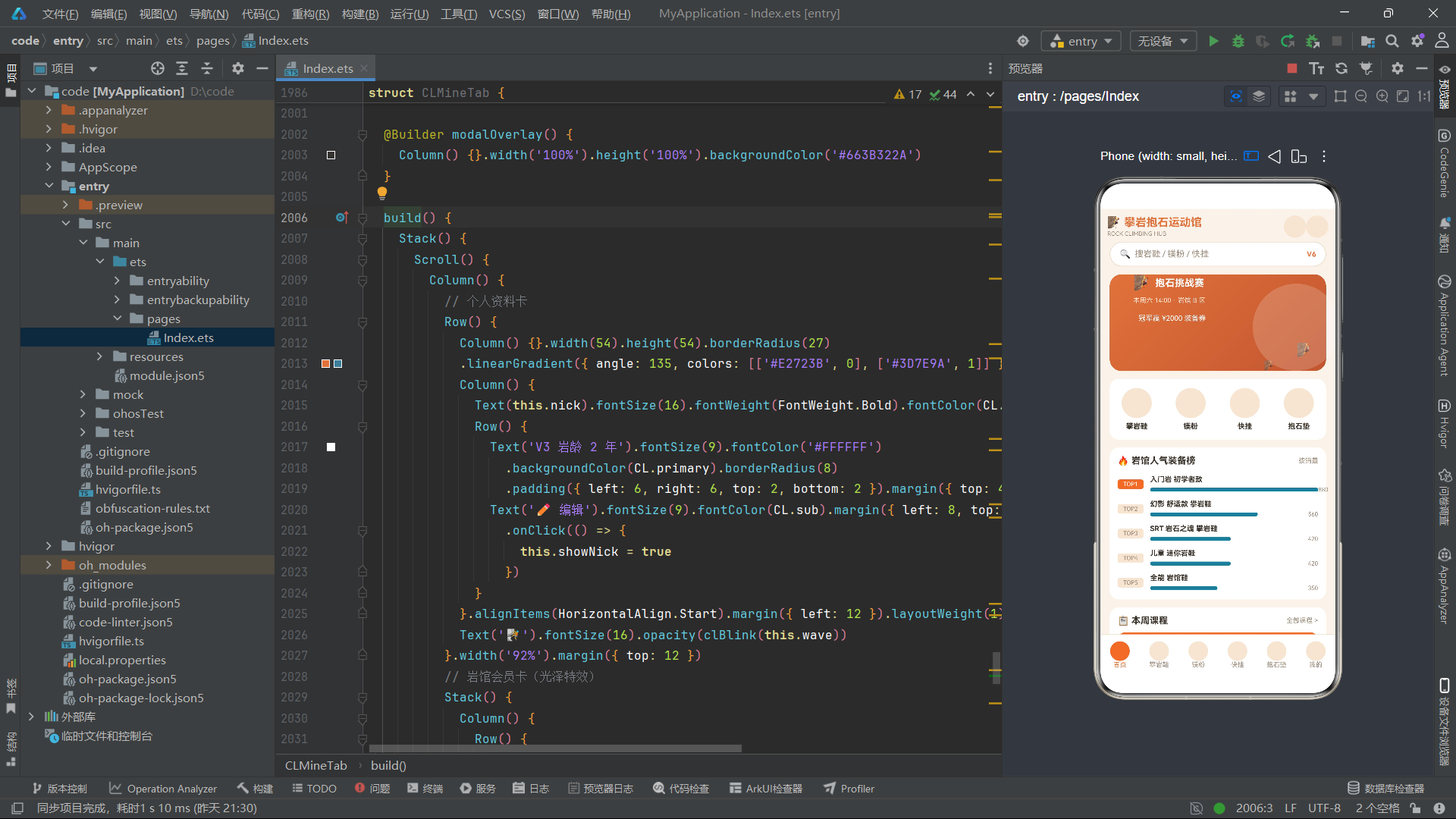Toggle the Profiler tool window

(849, 789)
